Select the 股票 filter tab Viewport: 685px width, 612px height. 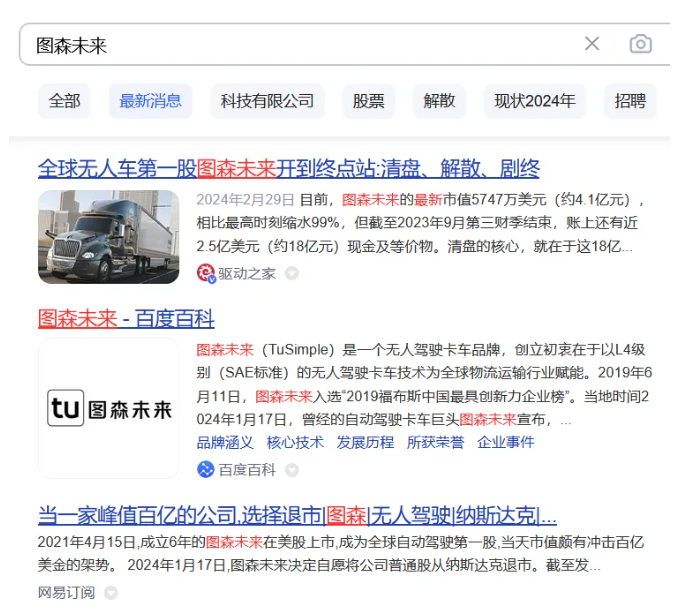[x=369, y=101]
